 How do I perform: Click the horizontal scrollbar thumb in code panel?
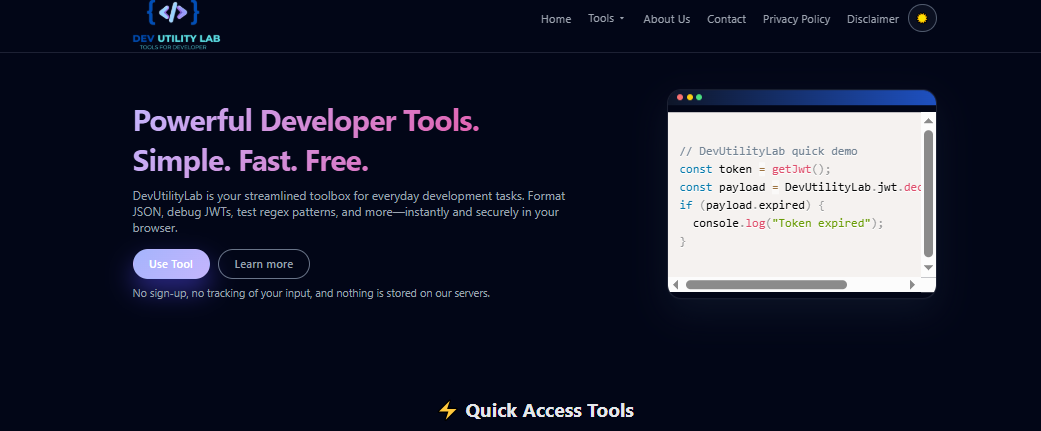tap(766, 285)
